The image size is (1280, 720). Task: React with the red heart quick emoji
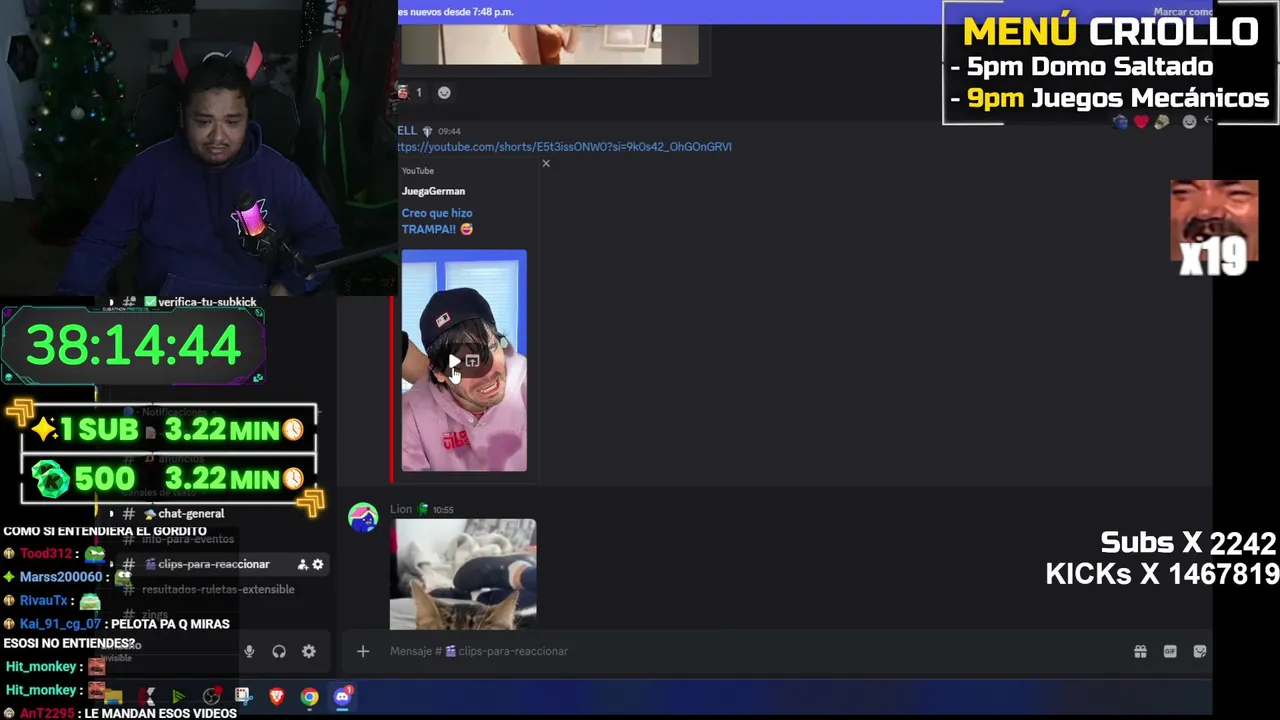tap(1141, 122)
